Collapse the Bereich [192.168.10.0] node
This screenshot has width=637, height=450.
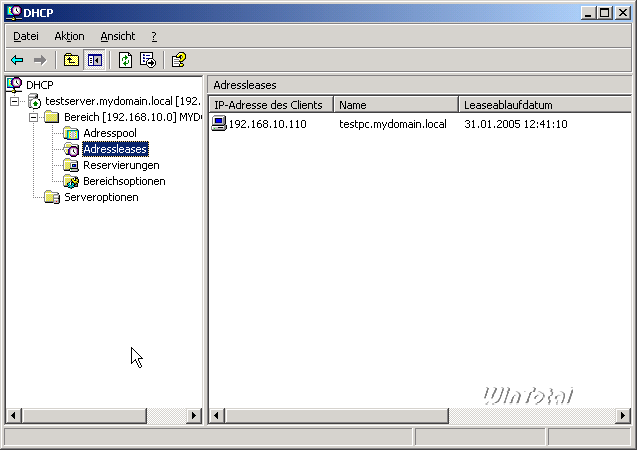tap(33, 117)
